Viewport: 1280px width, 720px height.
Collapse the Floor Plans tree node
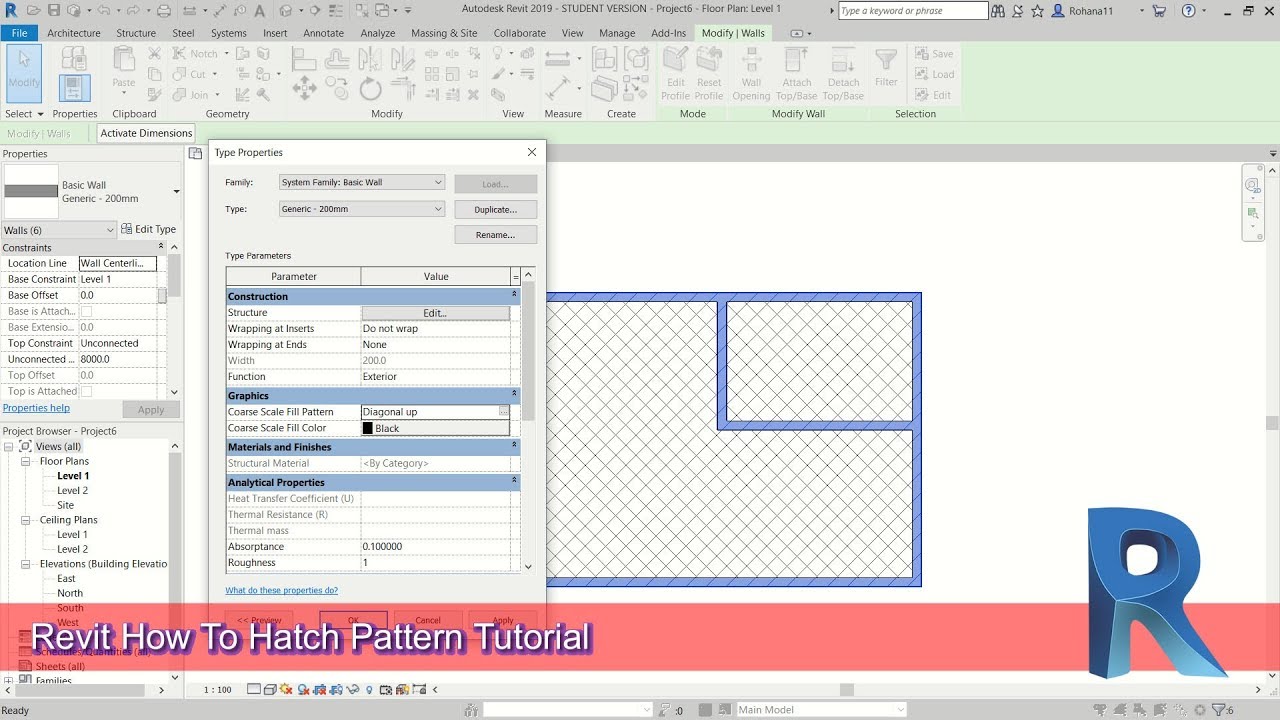[x=27, y=462]
